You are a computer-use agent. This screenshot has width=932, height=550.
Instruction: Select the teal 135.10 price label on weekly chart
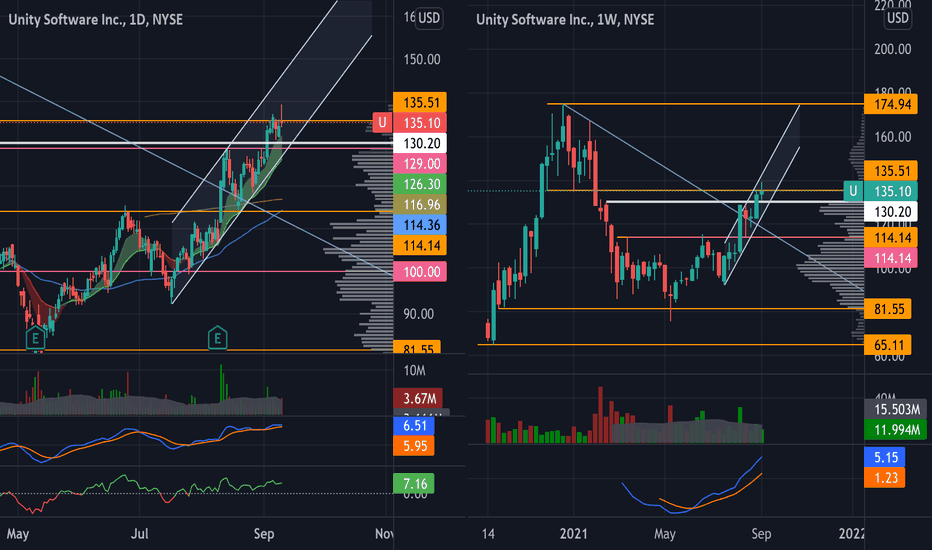point(891,191)
